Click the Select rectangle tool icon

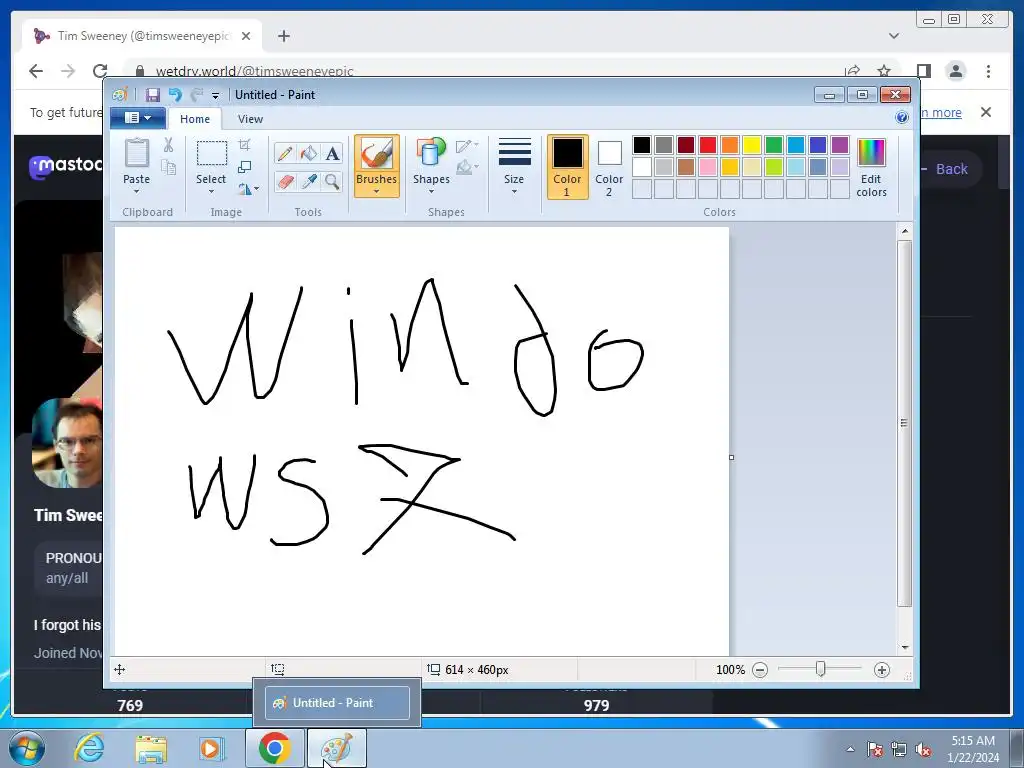point(212,153)
